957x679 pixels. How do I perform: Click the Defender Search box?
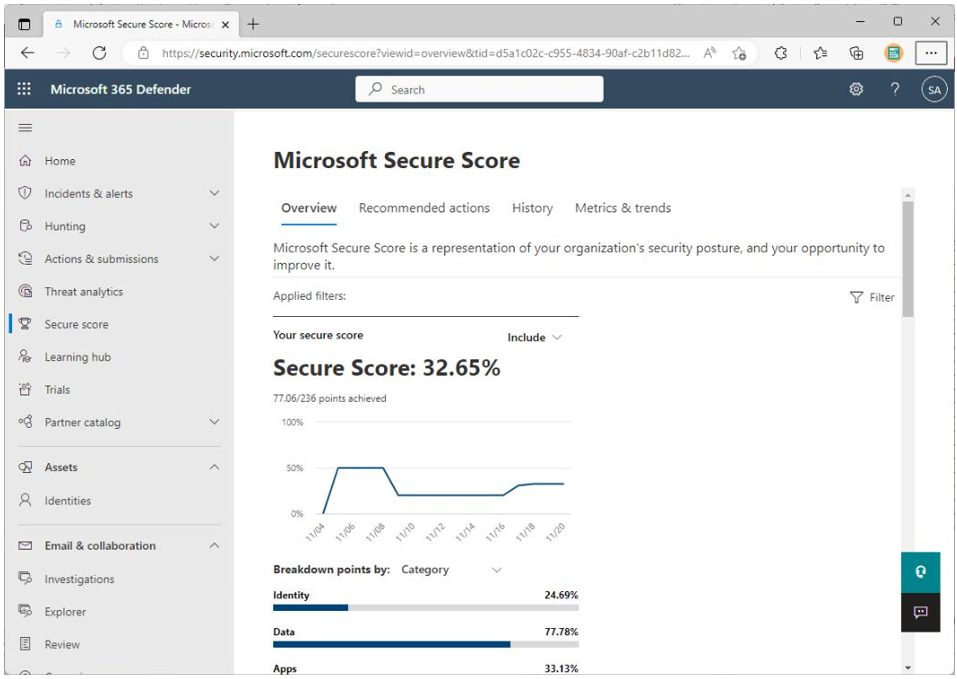(x=479, y=89)
